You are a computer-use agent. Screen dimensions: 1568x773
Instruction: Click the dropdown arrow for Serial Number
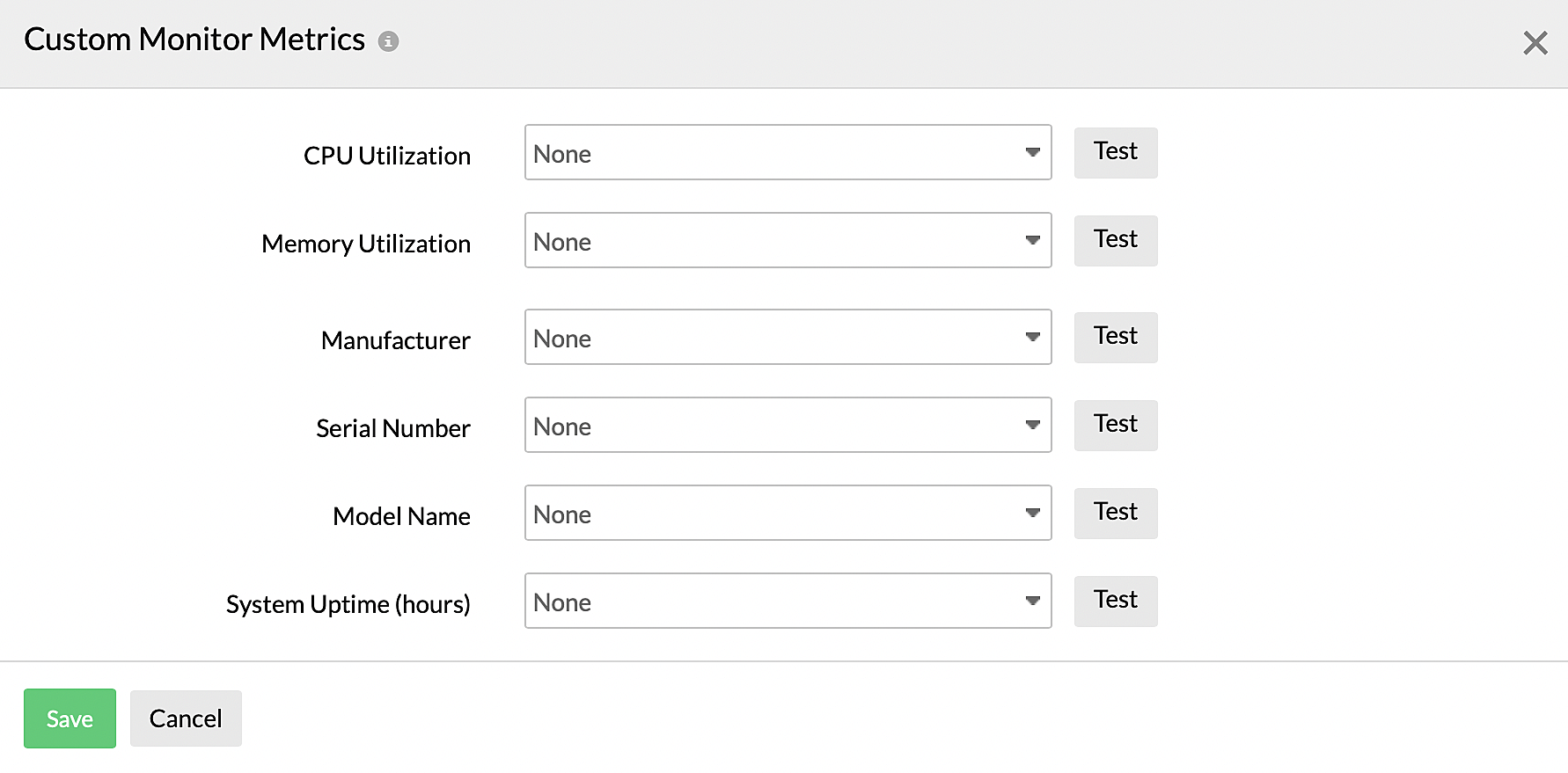tap(1031, 425)
